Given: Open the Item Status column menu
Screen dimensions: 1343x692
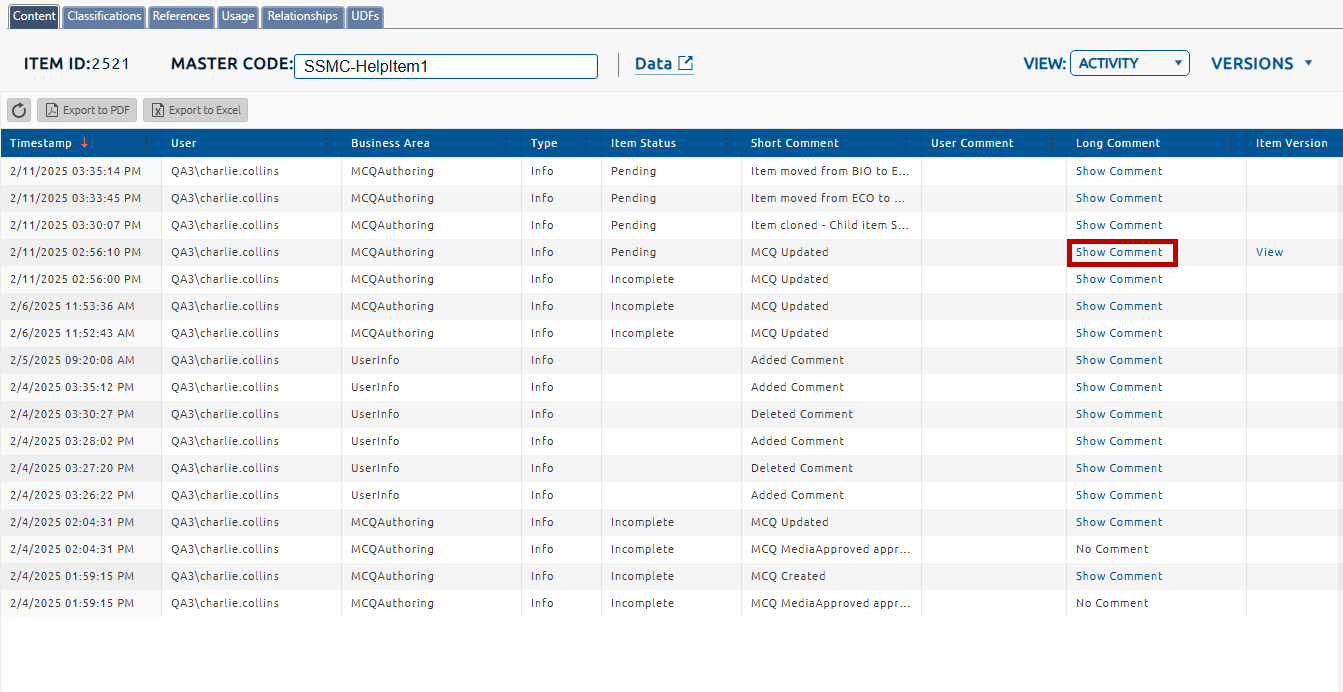Looking at the screenshot, I should point(726,143).
